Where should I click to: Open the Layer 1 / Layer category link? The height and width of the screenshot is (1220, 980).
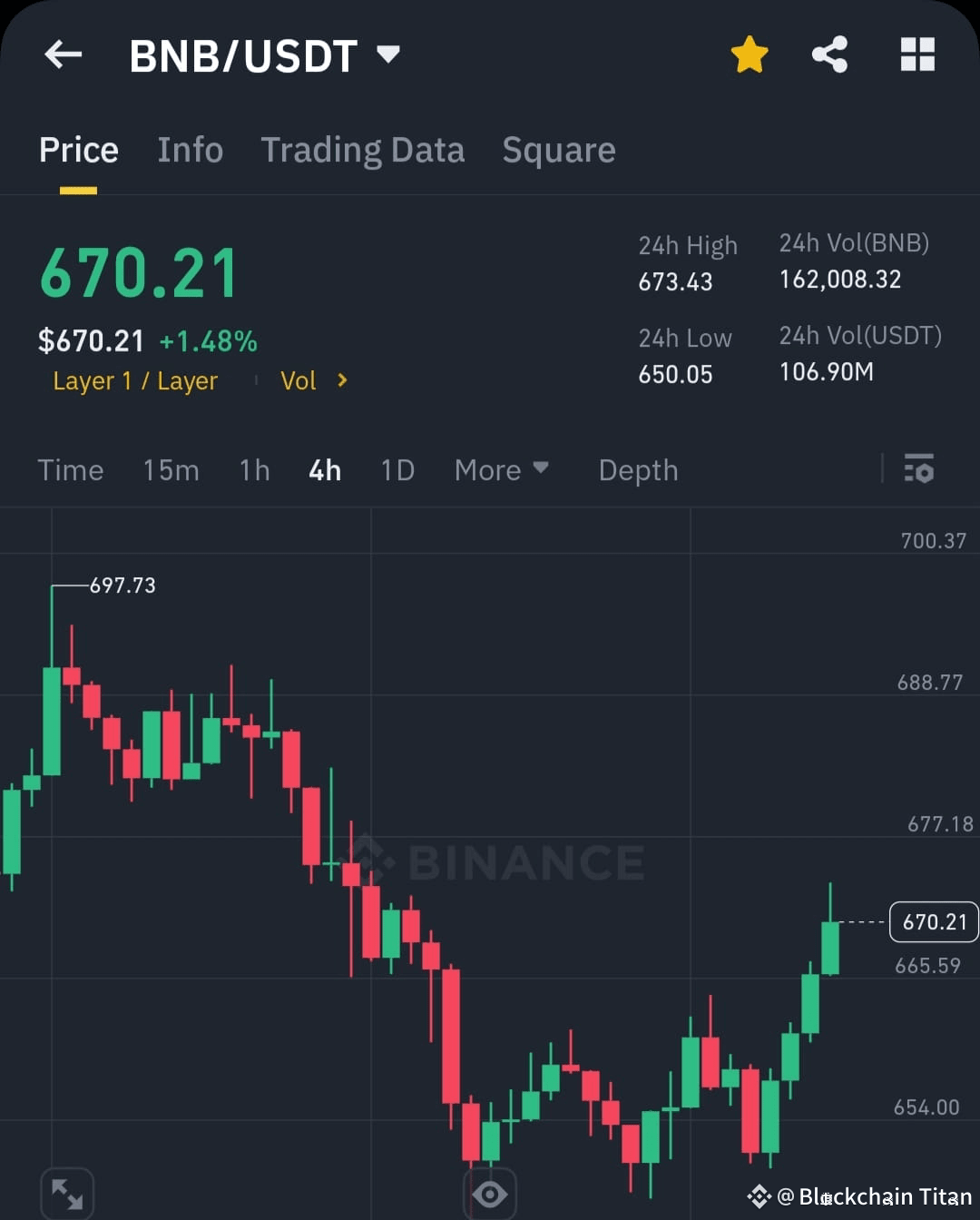coord(134,380)
